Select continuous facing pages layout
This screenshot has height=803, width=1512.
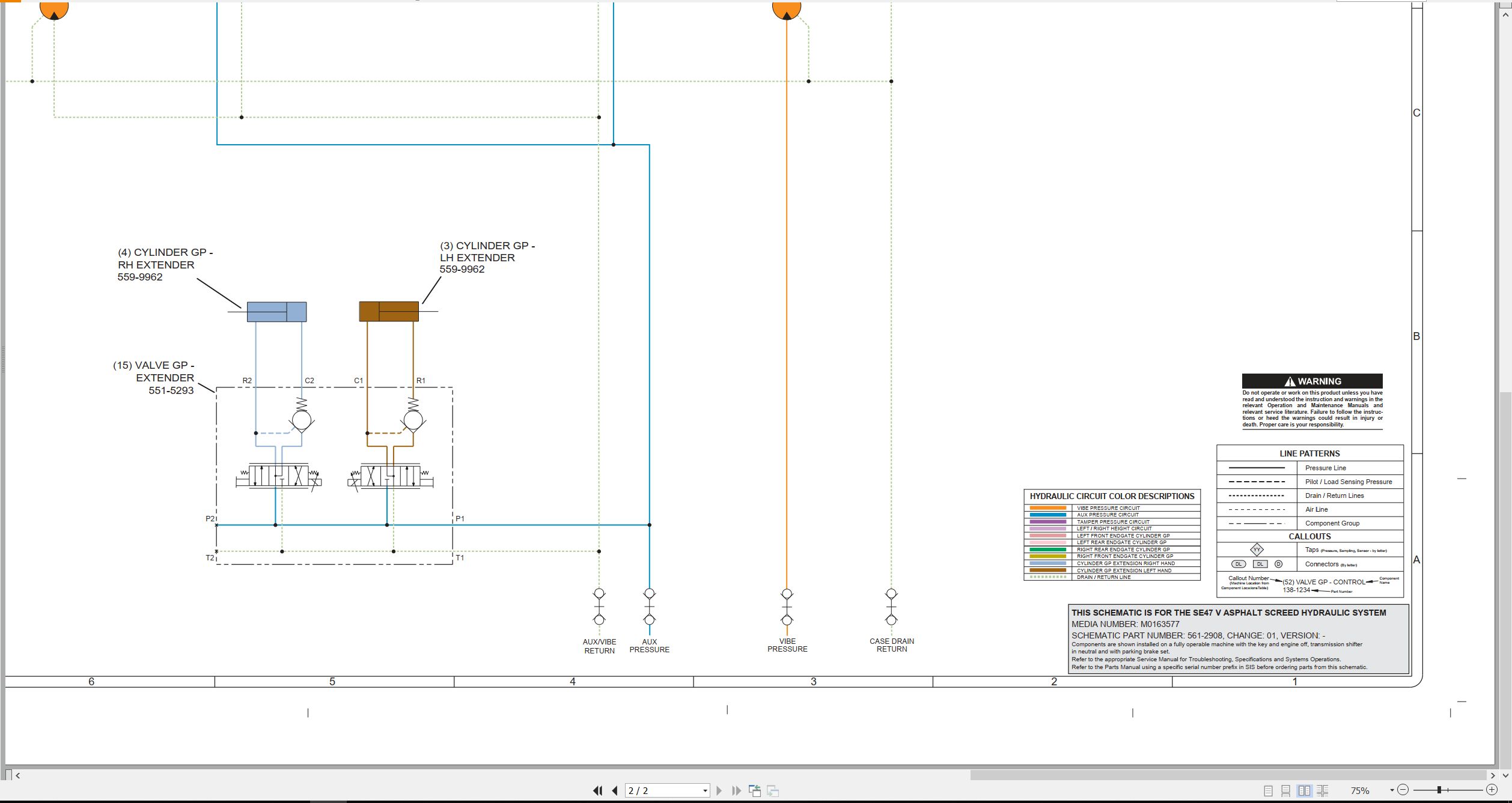(1323, 790)
